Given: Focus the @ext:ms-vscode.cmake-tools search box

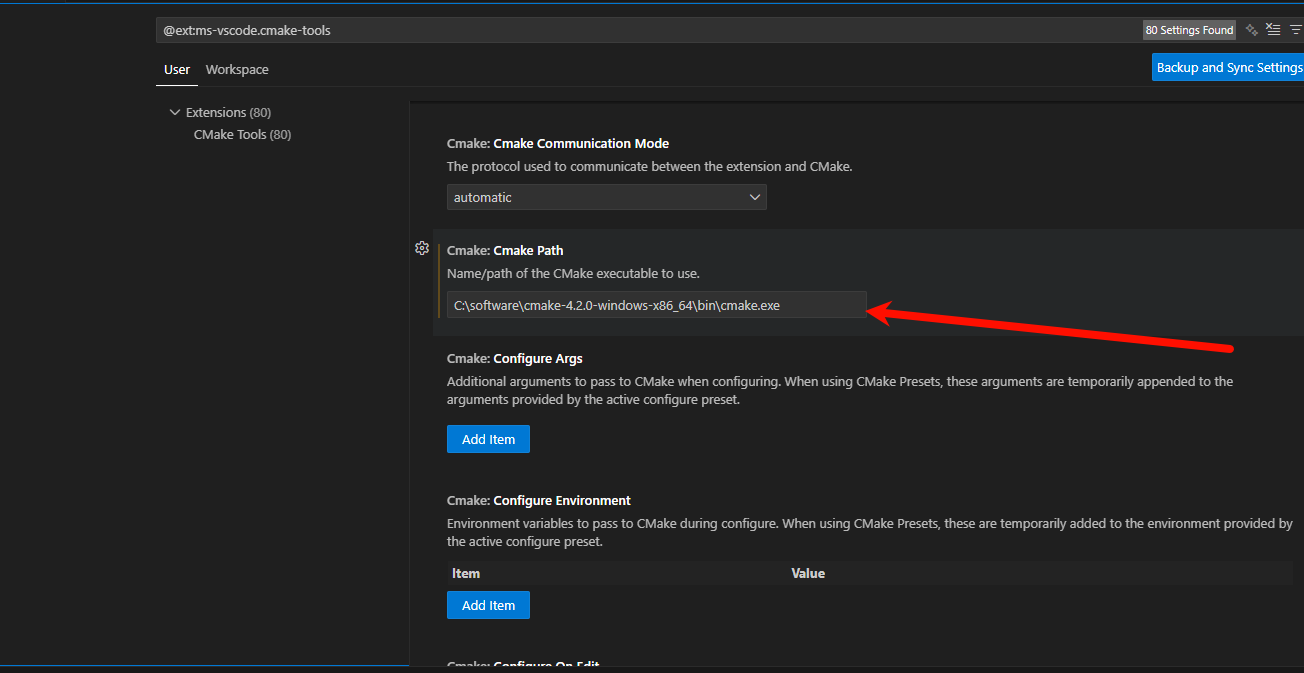Looking at the screenshot, I should click(x=648, y=30).
